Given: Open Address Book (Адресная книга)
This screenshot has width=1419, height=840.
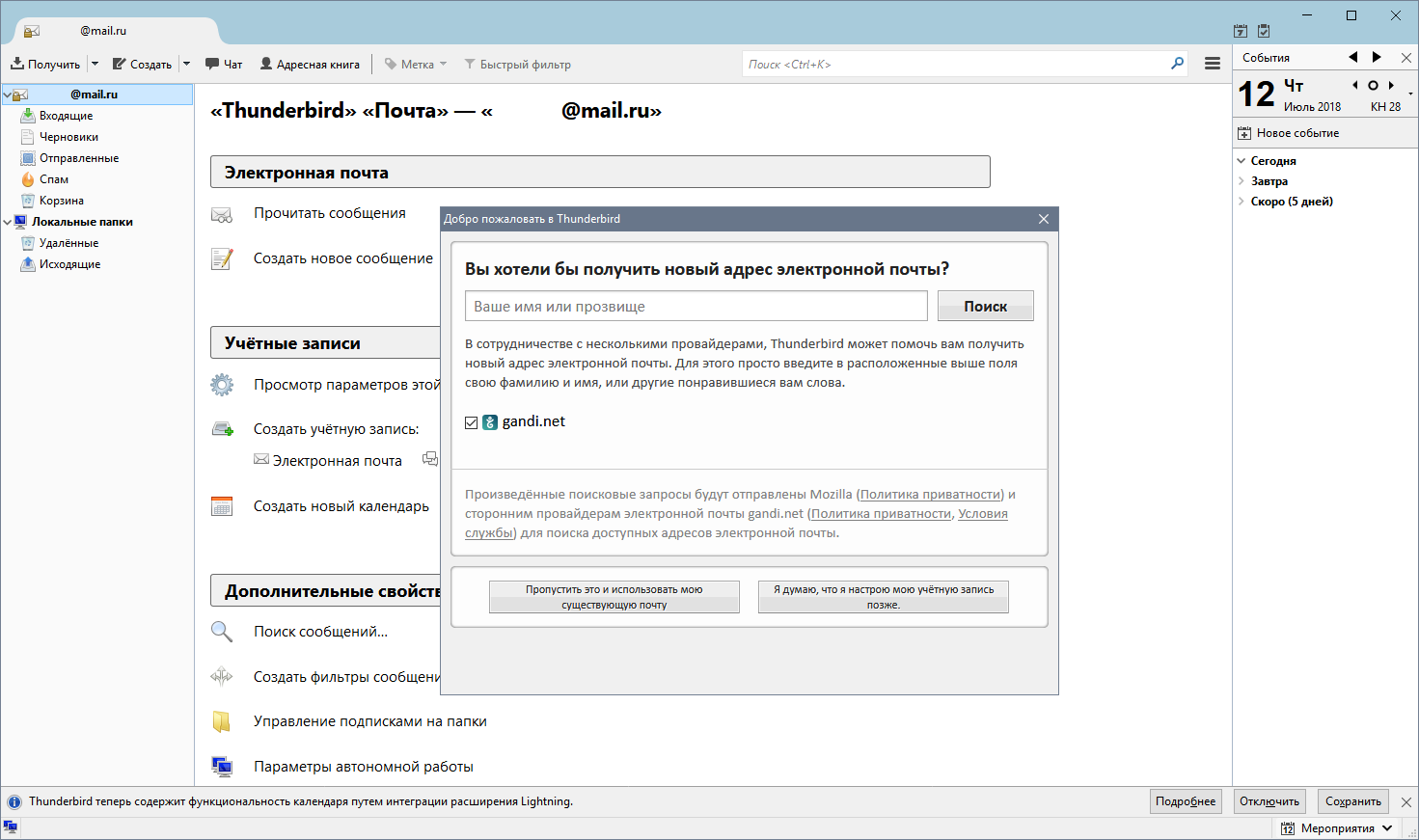Looking at the screenshot, I should (310, 65).
